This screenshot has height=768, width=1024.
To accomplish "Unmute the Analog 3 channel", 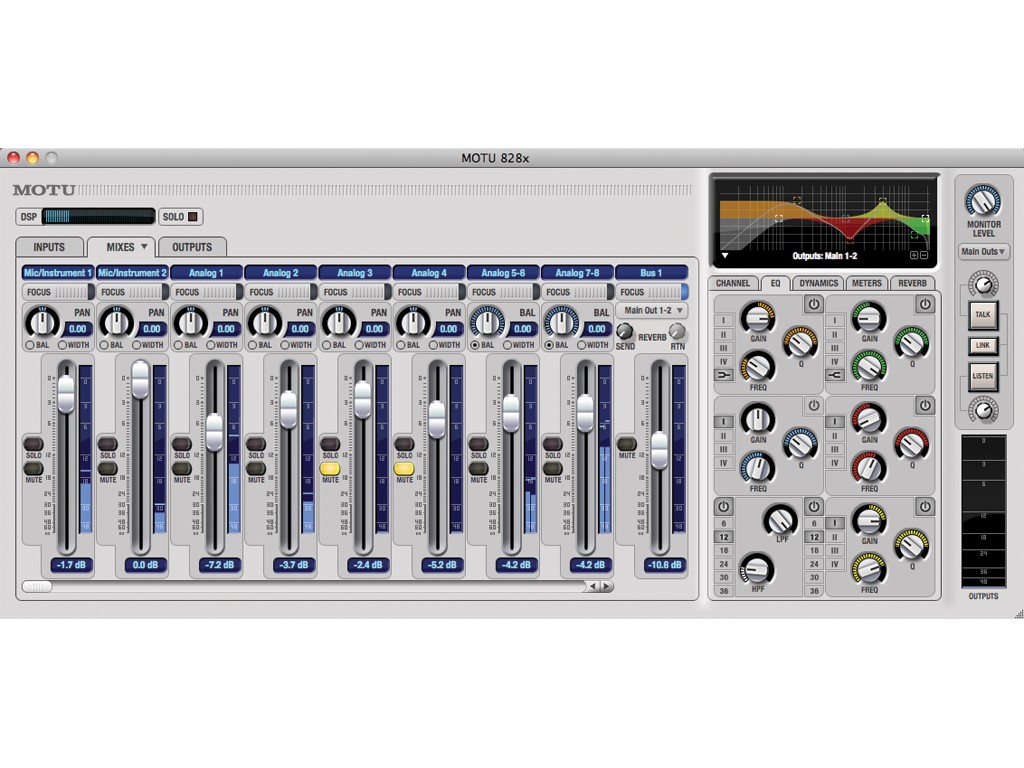I will (330, 468).
